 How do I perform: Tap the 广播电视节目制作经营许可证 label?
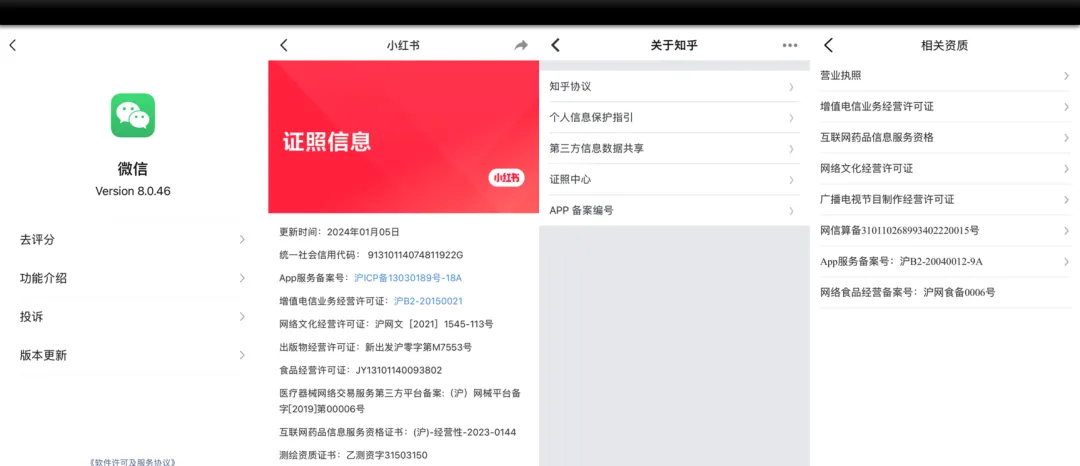(887, 200)
